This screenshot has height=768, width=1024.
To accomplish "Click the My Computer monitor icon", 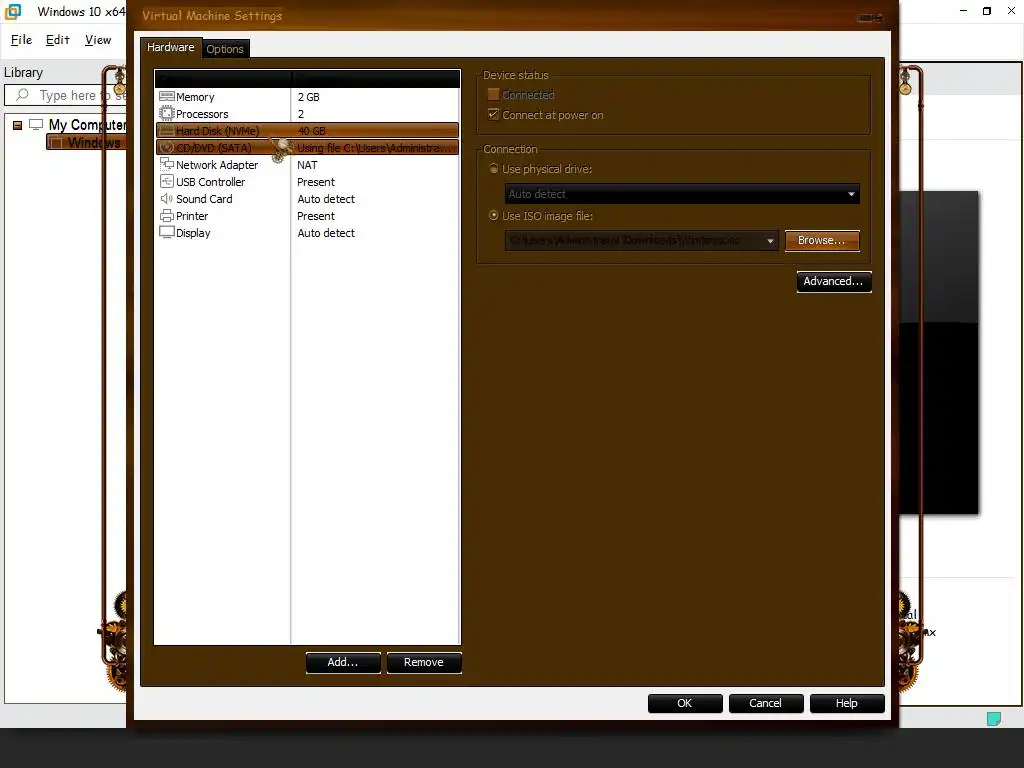I will point(36,124).
